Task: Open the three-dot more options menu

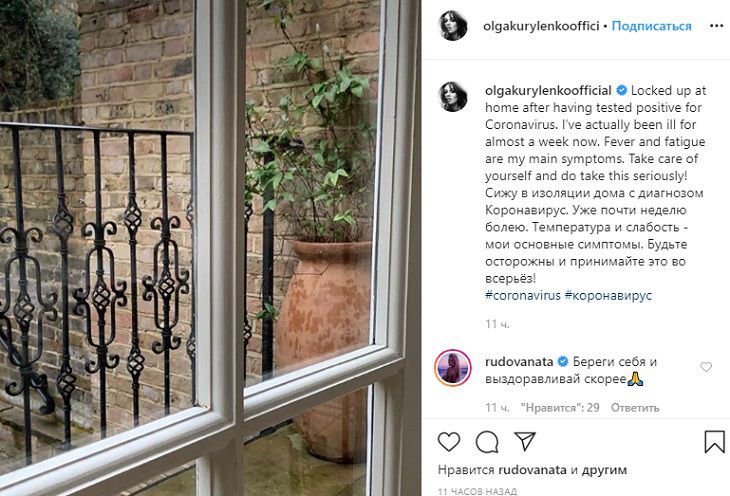Action: click(716, 26)
